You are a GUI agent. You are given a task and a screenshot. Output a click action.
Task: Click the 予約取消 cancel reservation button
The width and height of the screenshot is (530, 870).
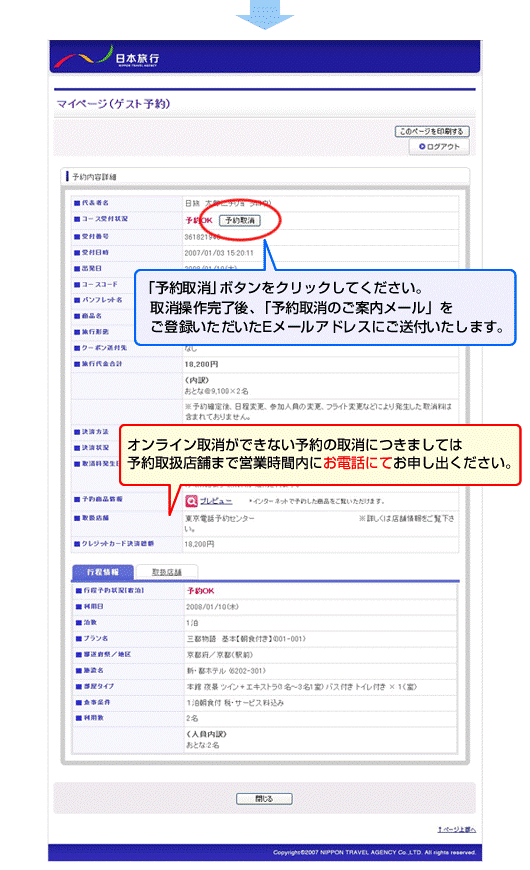click(x=240, y=220)
